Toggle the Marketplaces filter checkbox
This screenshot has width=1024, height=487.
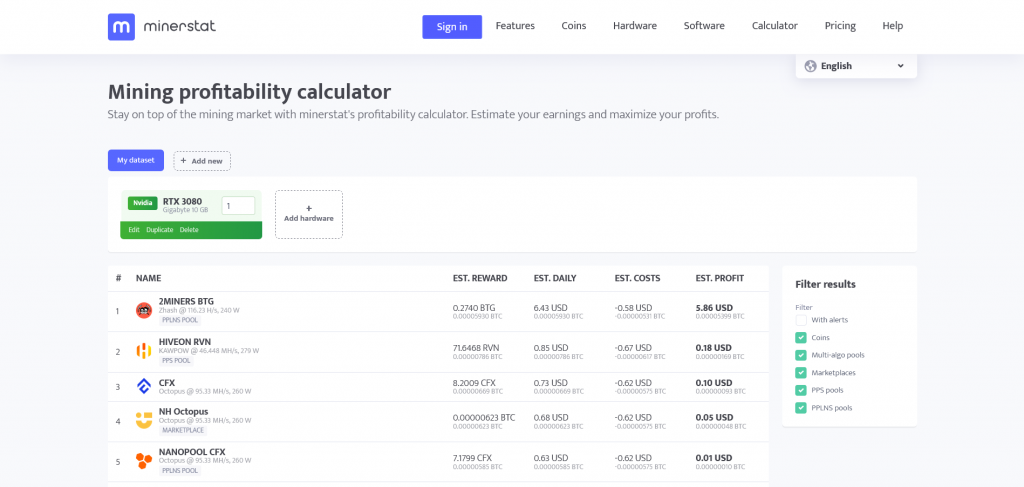coord(801,373)
